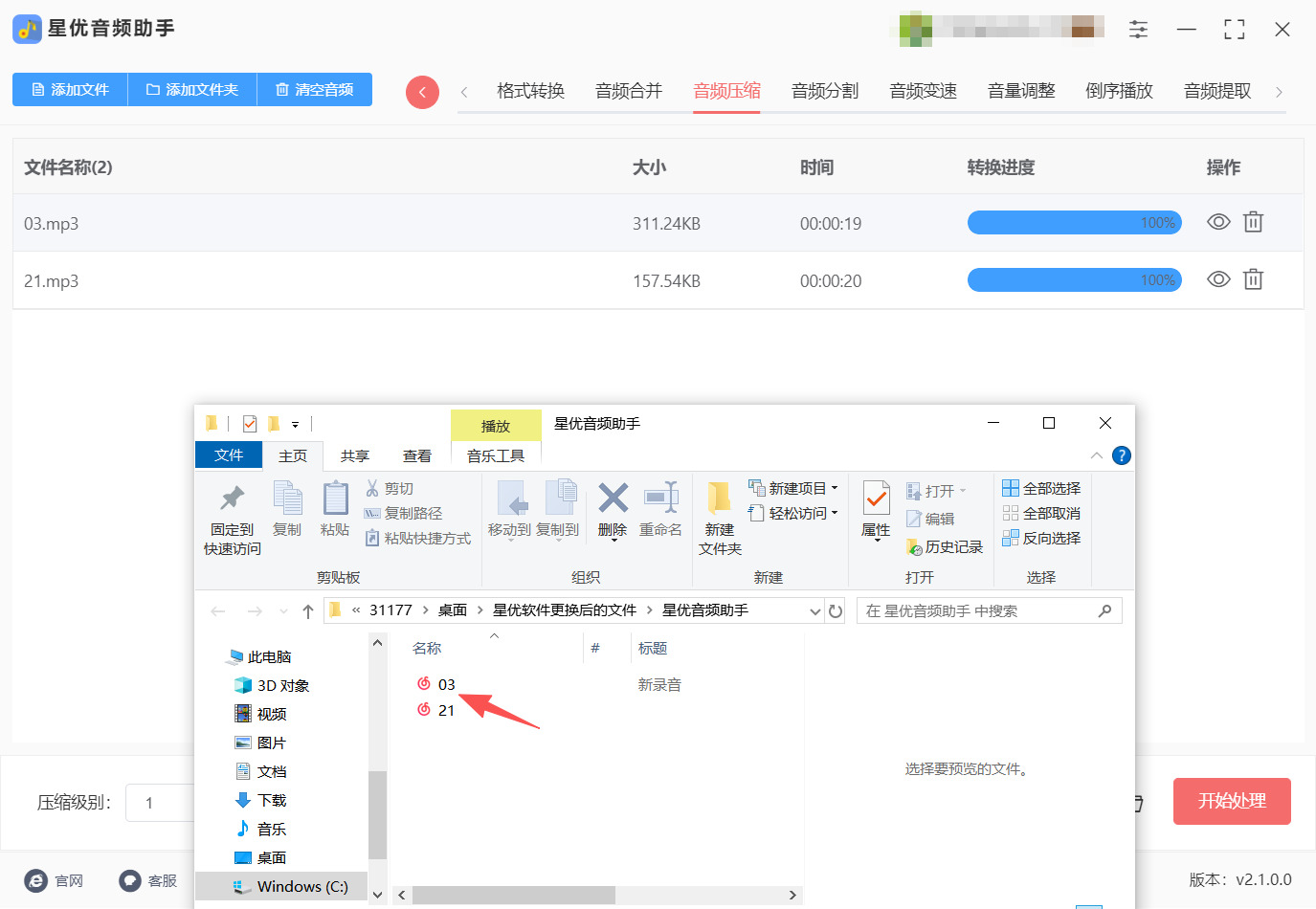Click 剪切 scissors in ribbon
The image size is (1316, 909).
[x=390, y=488]
